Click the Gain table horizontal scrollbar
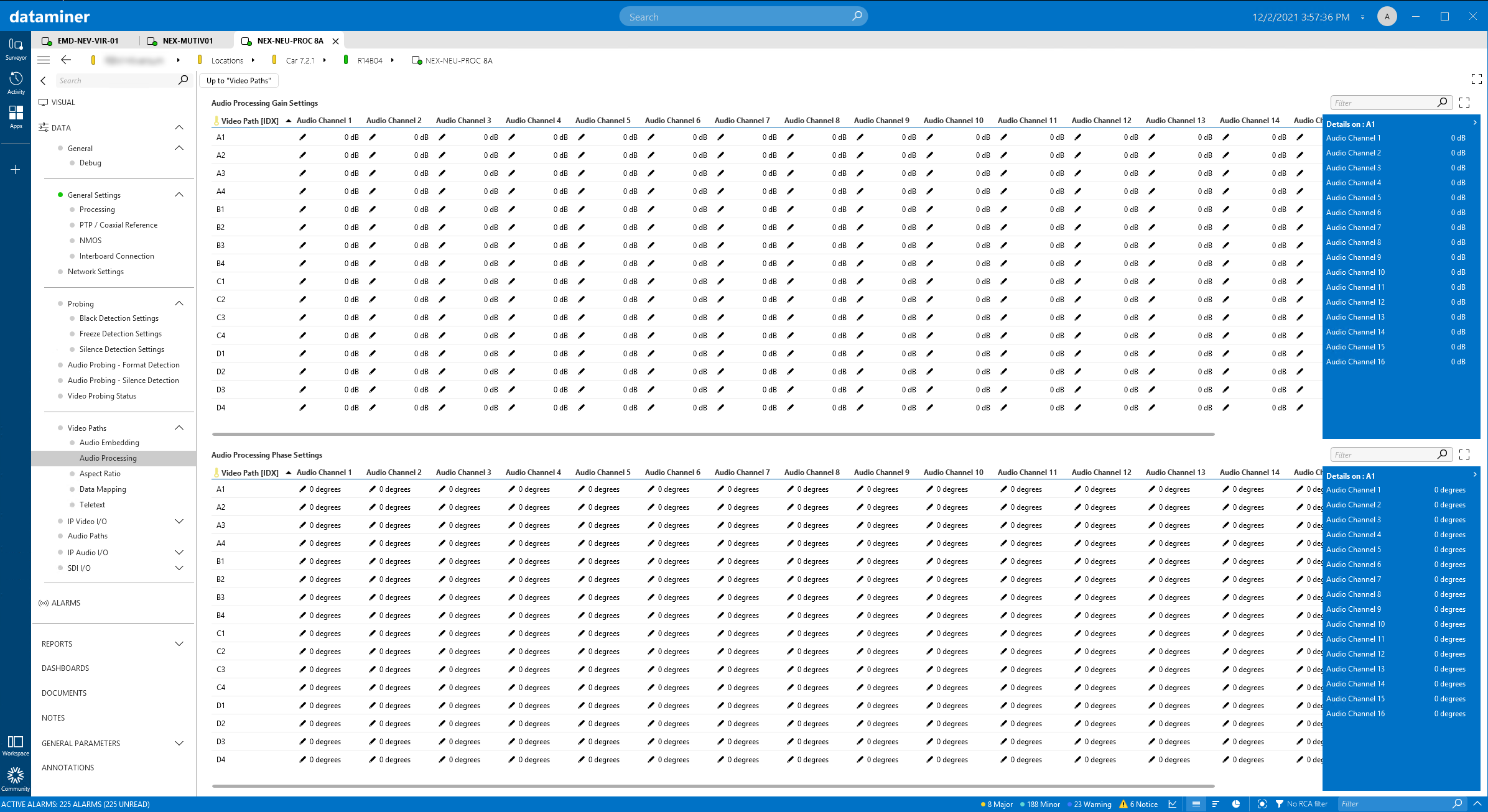The width and height of the screenshot is (1488, 812). point(714,434)
